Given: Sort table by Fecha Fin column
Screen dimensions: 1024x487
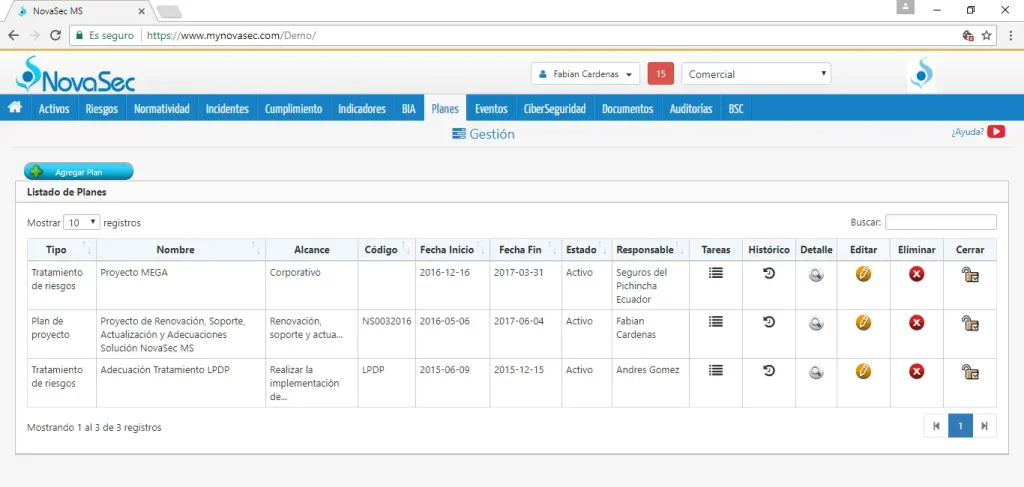Looking at the screenshot, I should (526, 249).
